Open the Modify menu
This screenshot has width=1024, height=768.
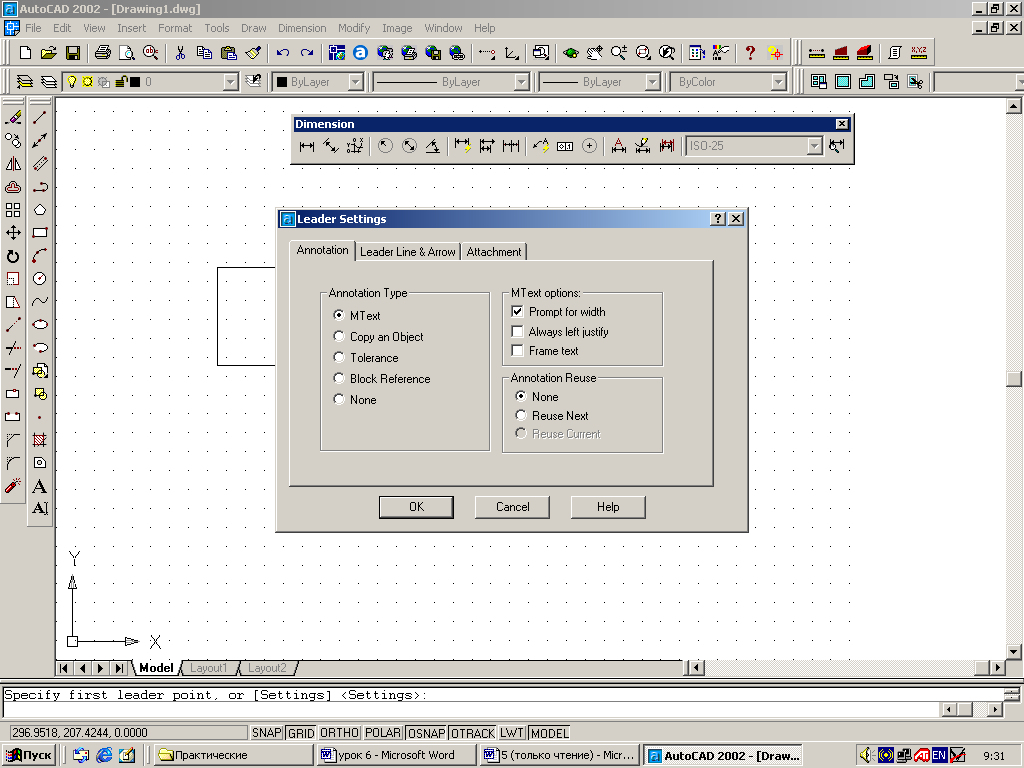(353, 28)
